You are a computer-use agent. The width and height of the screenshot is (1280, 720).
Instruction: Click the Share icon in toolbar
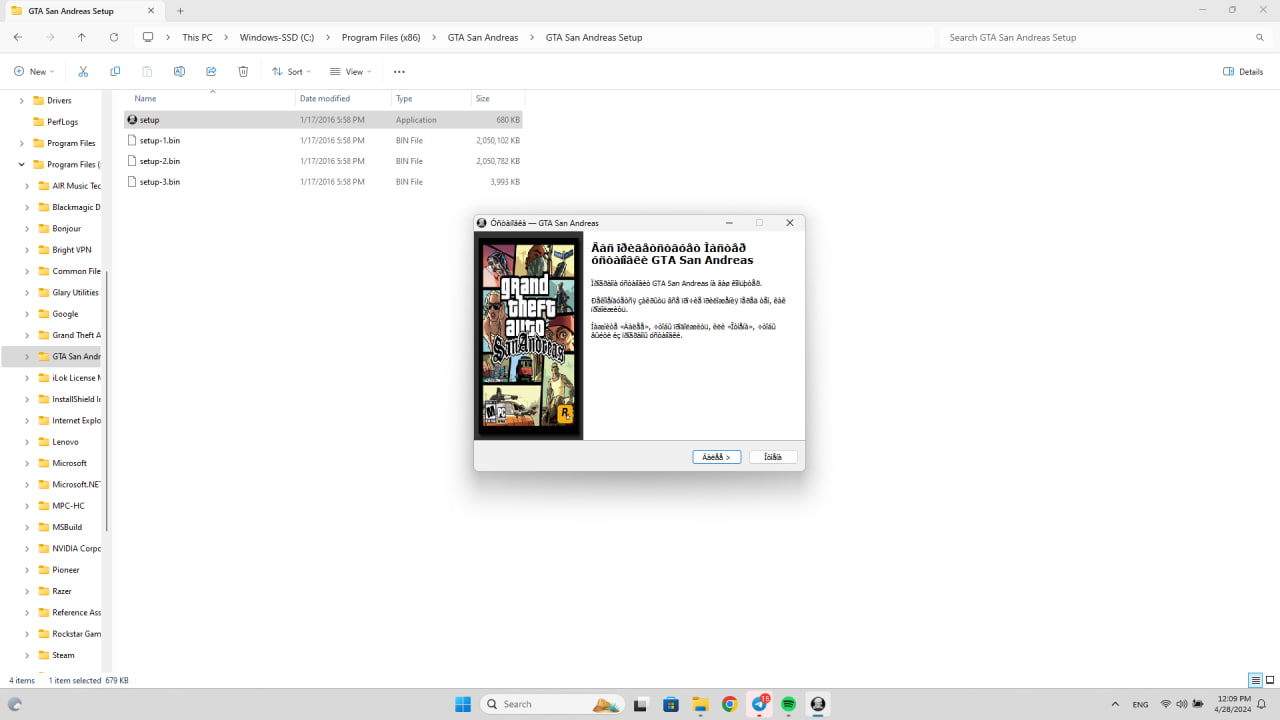click(211, 72)
